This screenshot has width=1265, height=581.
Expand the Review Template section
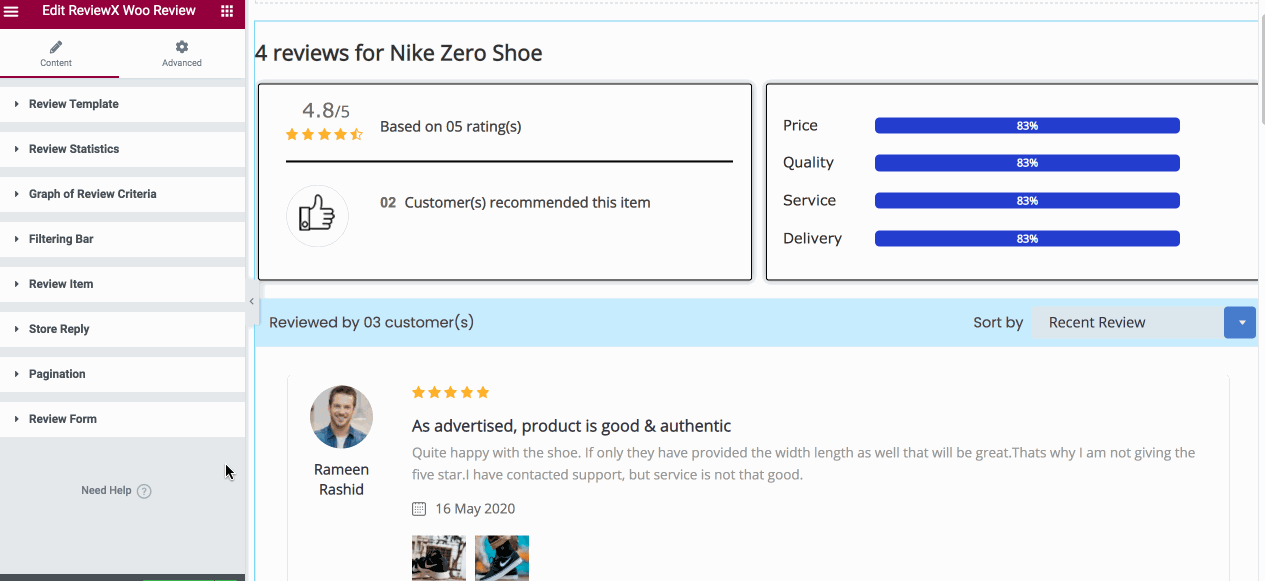click(x=74, y=104)
